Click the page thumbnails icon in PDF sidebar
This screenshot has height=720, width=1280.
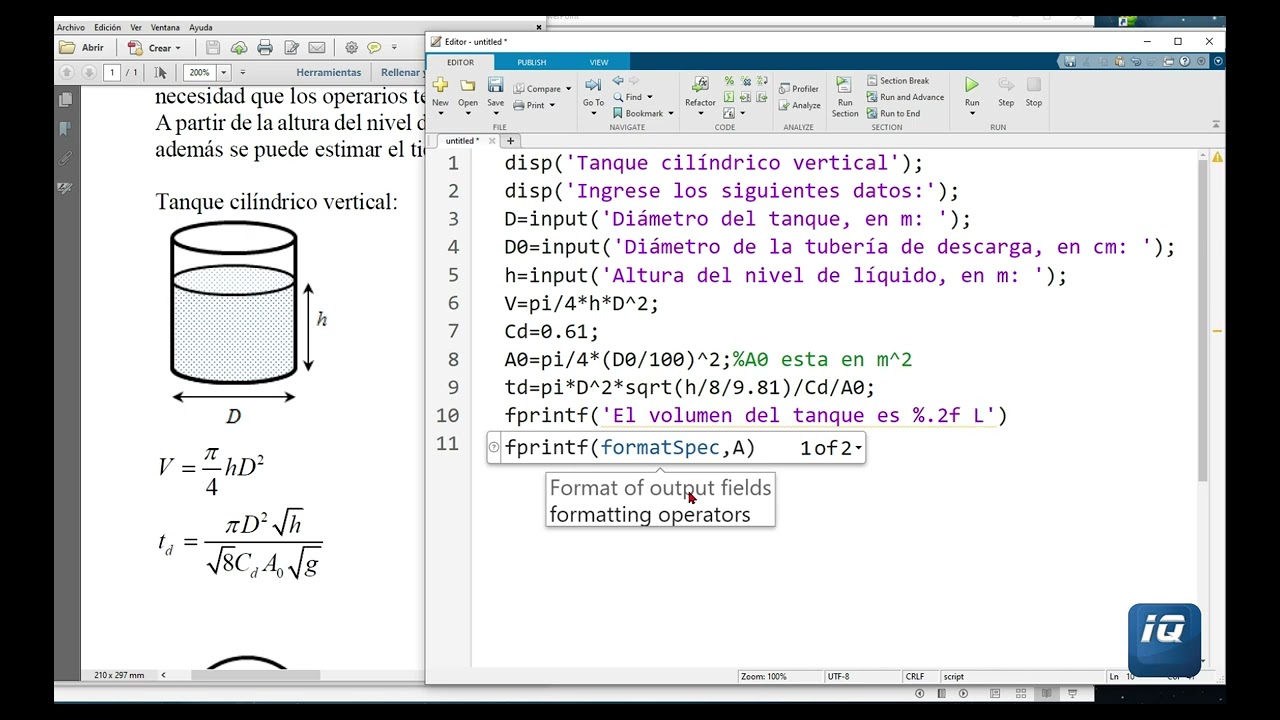click(66, 100)
